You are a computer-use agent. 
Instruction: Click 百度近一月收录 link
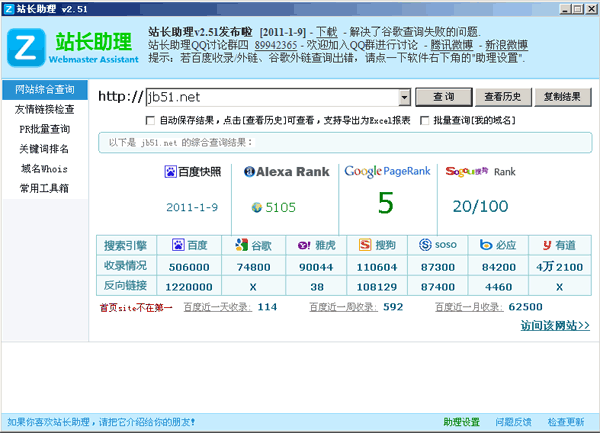470,307
